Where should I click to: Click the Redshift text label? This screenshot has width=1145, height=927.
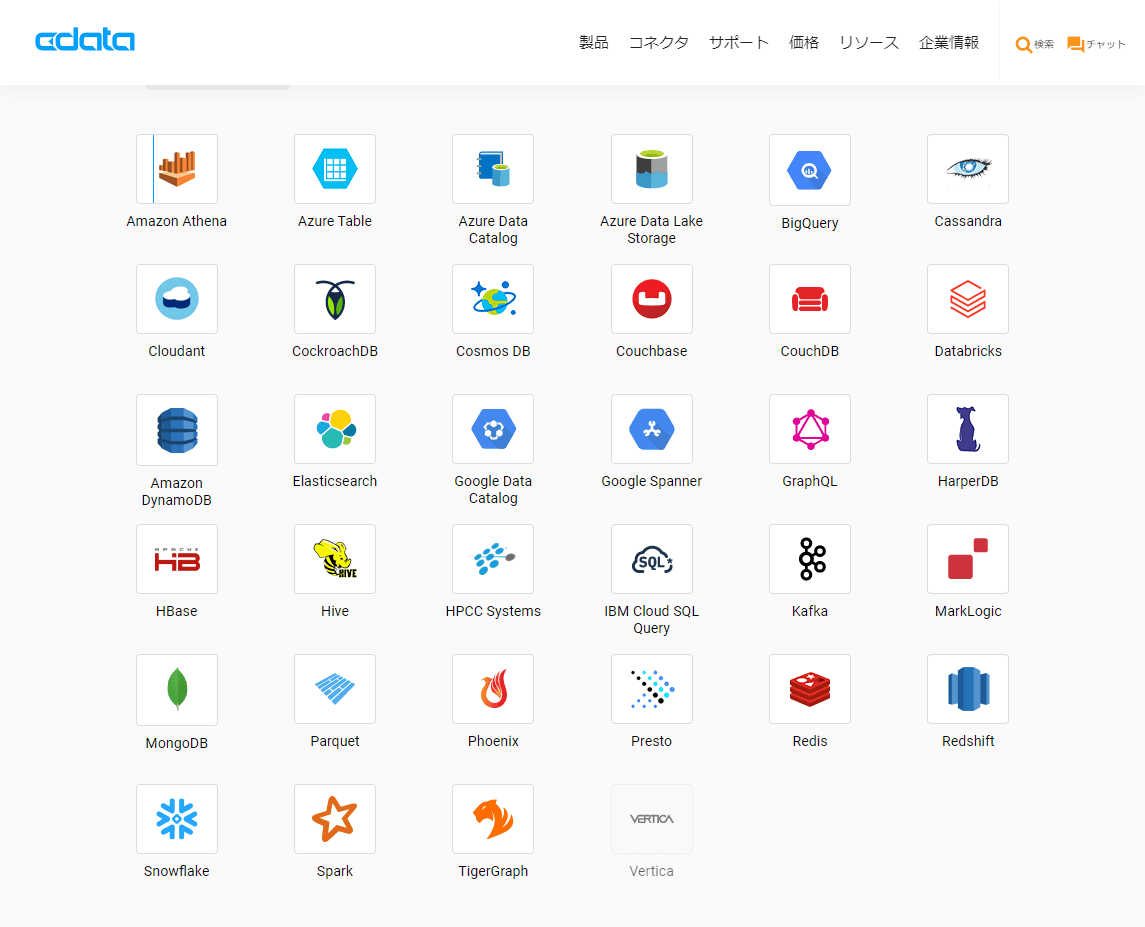point(968,741)
